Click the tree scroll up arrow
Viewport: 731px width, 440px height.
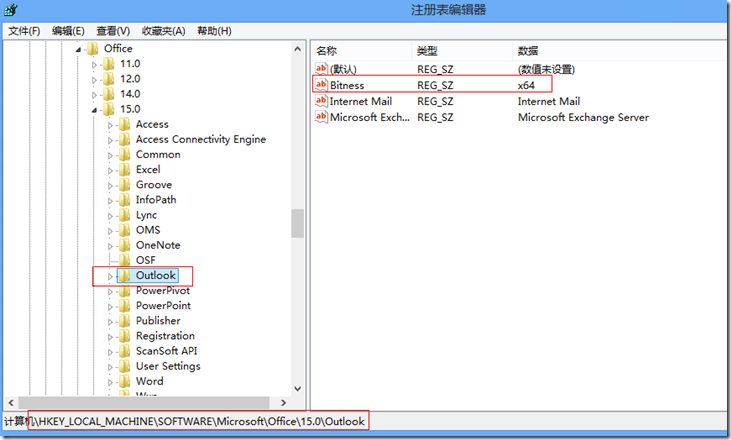tap(297, 48)
